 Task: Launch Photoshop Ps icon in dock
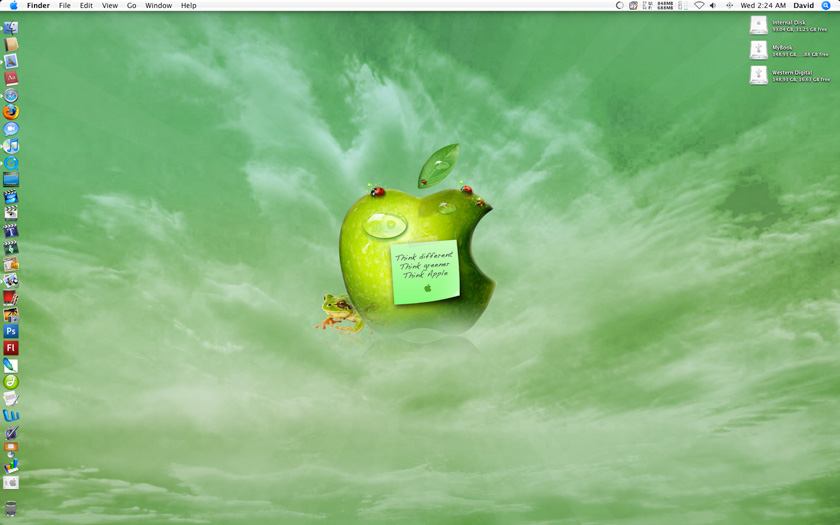click(11, 332)
